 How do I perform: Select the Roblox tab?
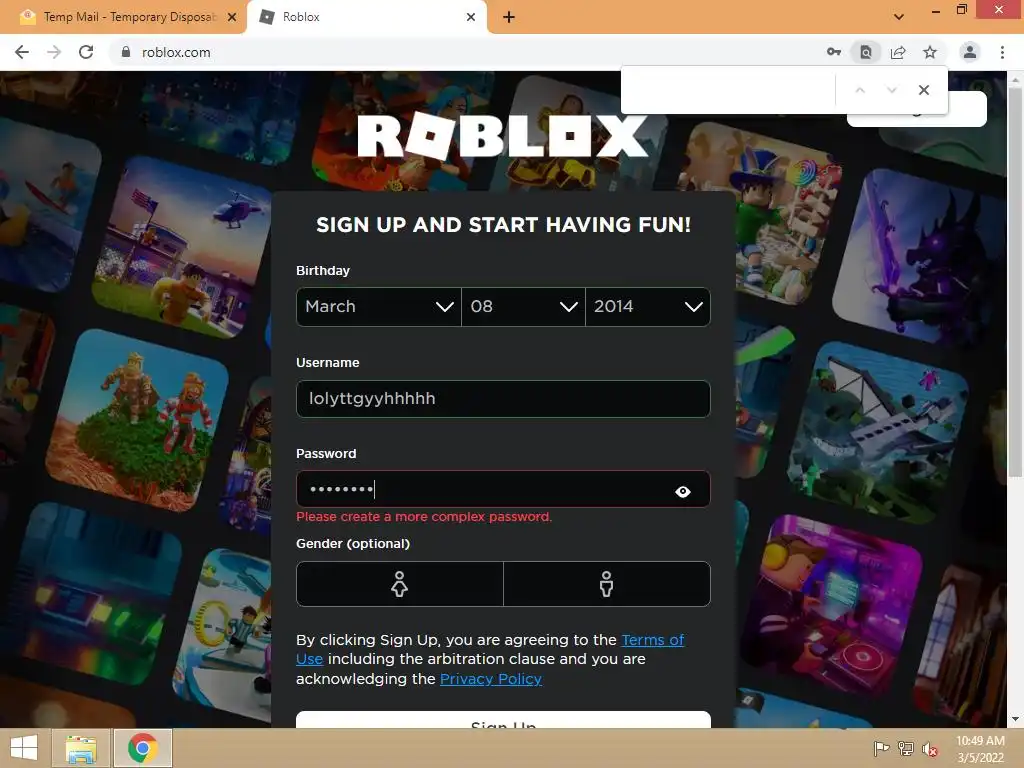pyautogui.click(x=366, y=18)
